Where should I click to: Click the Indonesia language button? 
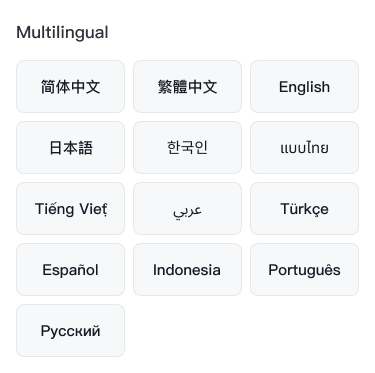[x=187, y=270]
